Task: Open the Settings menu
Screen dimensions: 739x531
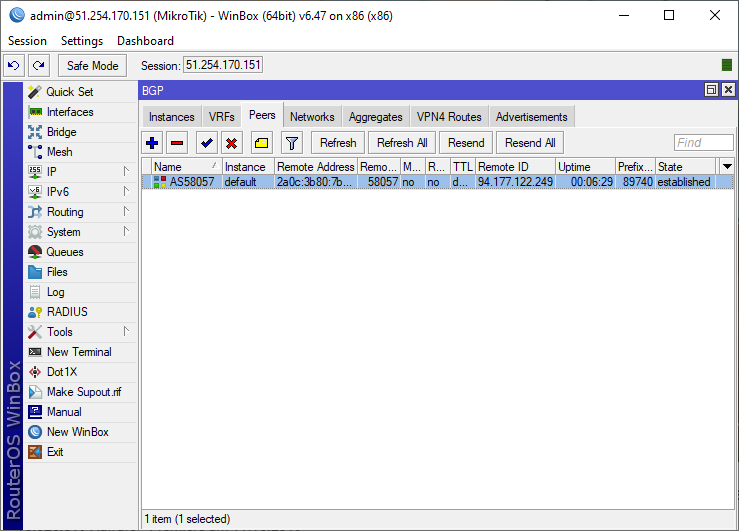Action: click(x=82, y=41)
